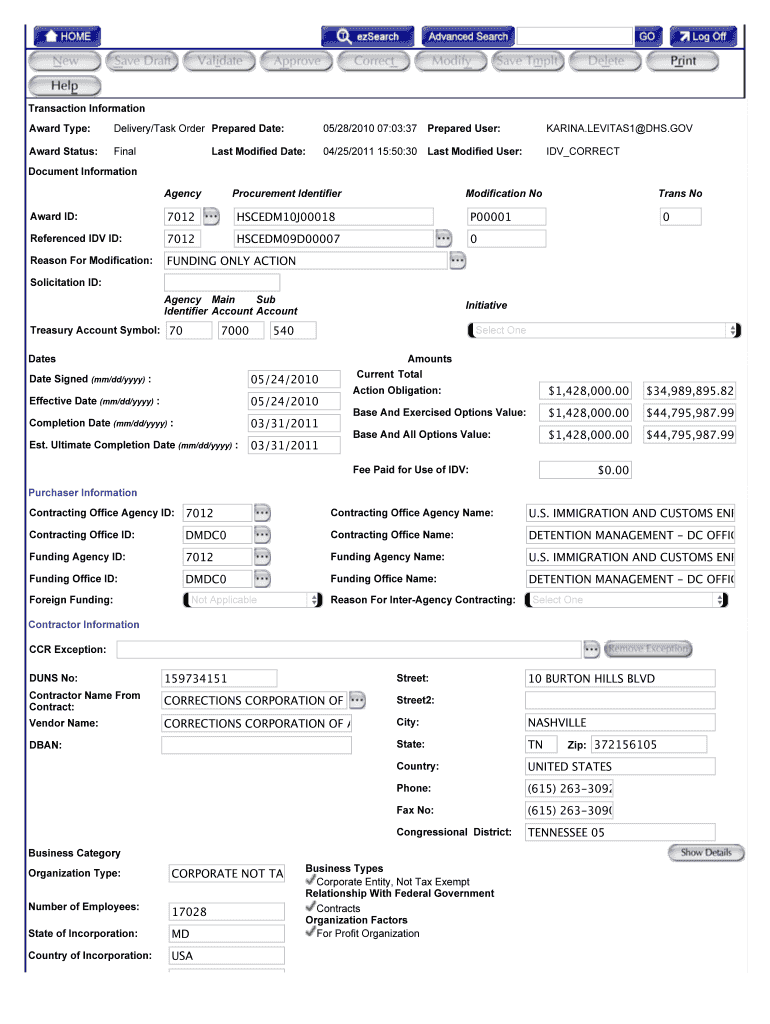The width and height of the screenshot is (770, 1024).
Task: Click the Solicitation ID input field
Action: coord(222,283)
